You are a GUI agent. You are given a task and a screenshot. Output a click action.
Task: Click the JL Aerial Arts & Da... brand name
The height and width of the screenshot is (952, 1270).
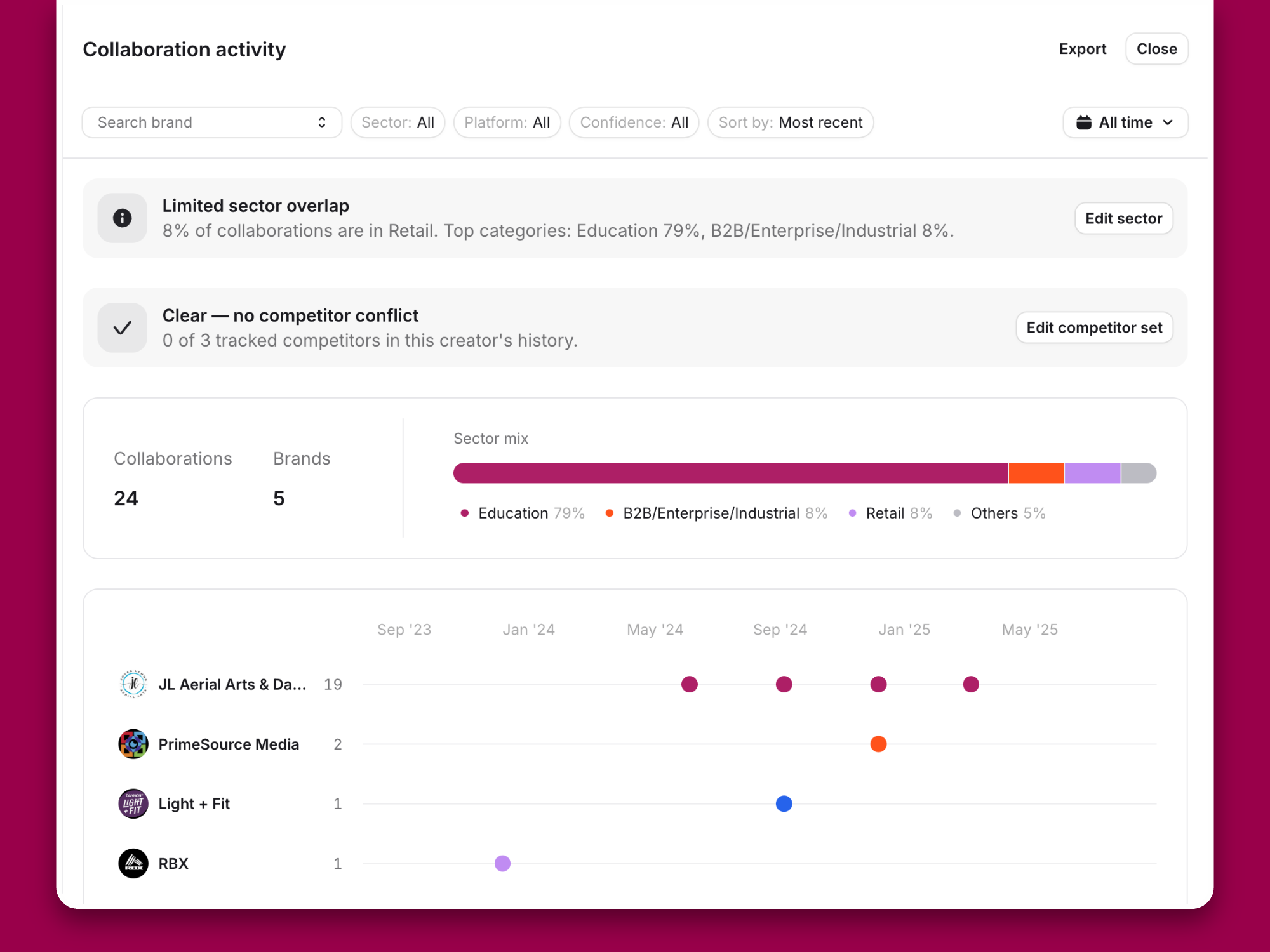click(x=232, y=684)
